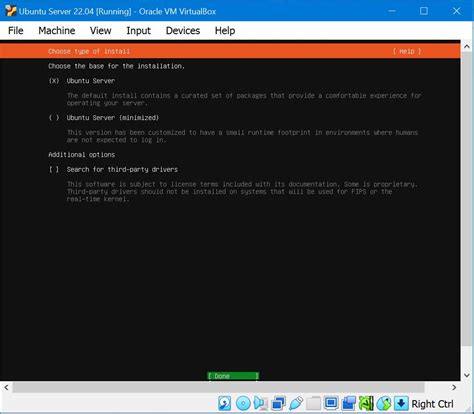Viewport: 474px width, 414px height.
Task: Open the File menu
Action: (15, 31)
